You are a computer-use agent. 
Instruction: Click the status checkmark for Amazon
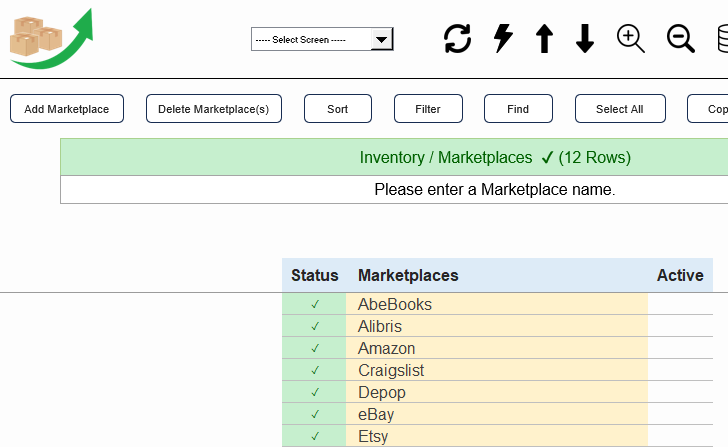tap(315, 348)
